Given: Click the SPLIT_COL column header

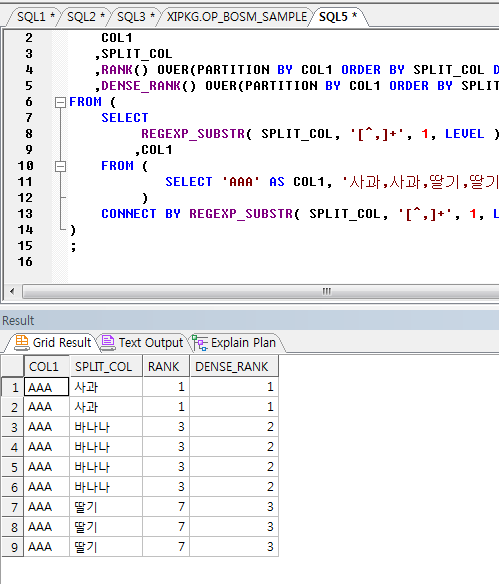Looking at the screenshot, I should [x=106, y=366].
